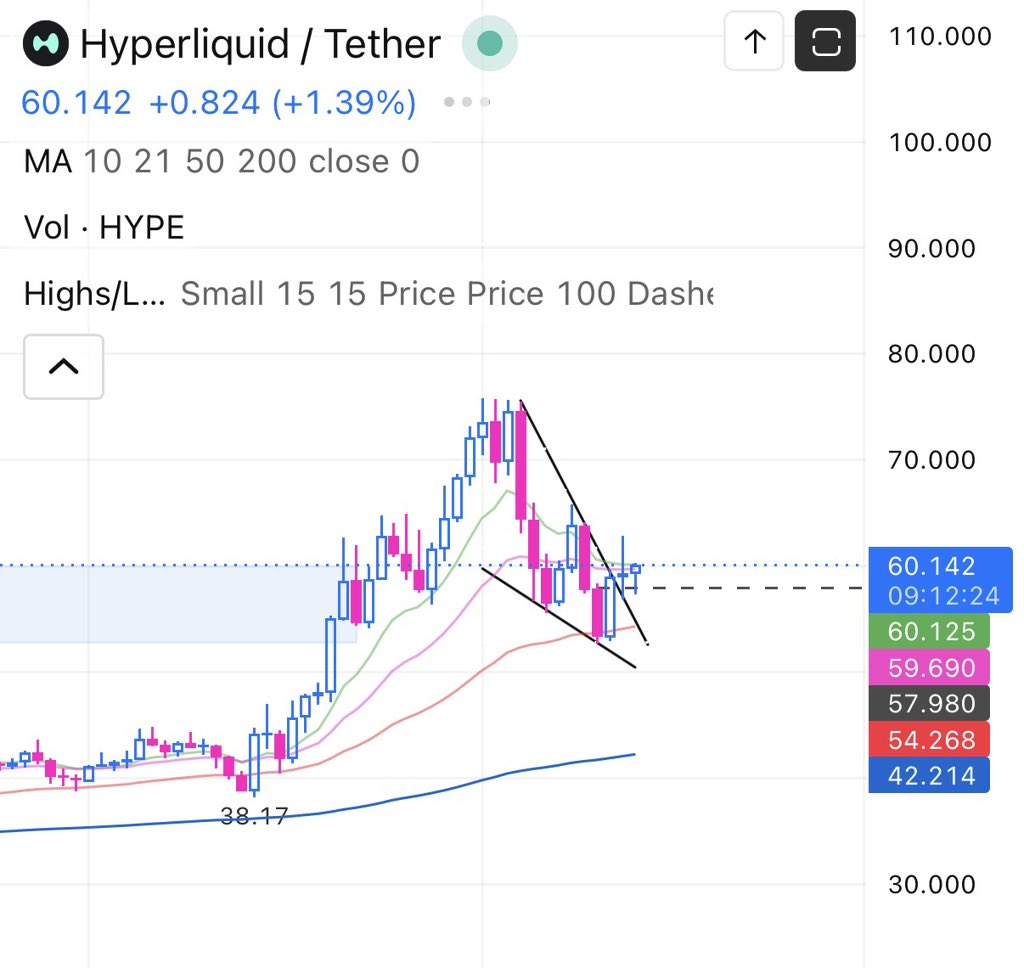Open the three-dot more options menu
Image resolution: width=1024 pixels, height=968 pixels.
pos(467,102)
